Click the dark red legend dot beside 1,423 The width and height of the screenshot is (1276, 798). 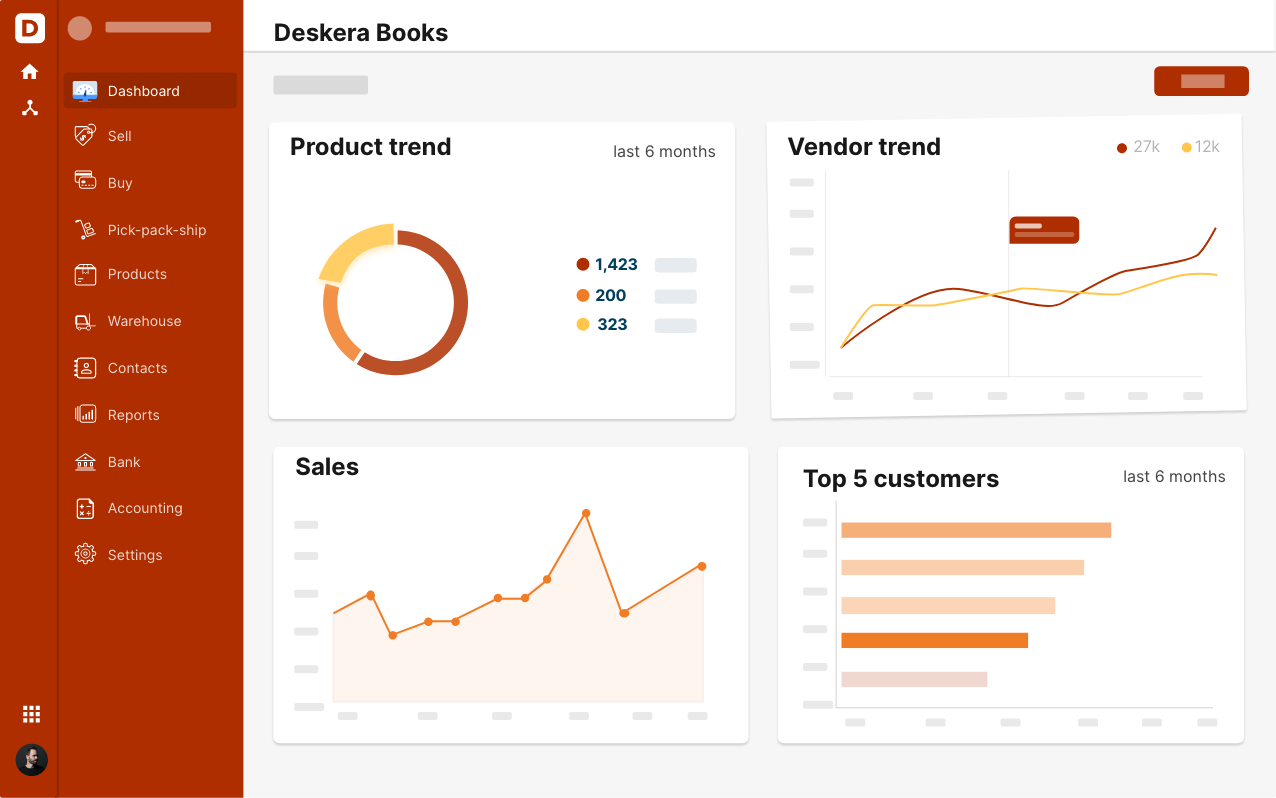[x=583, y=265]
